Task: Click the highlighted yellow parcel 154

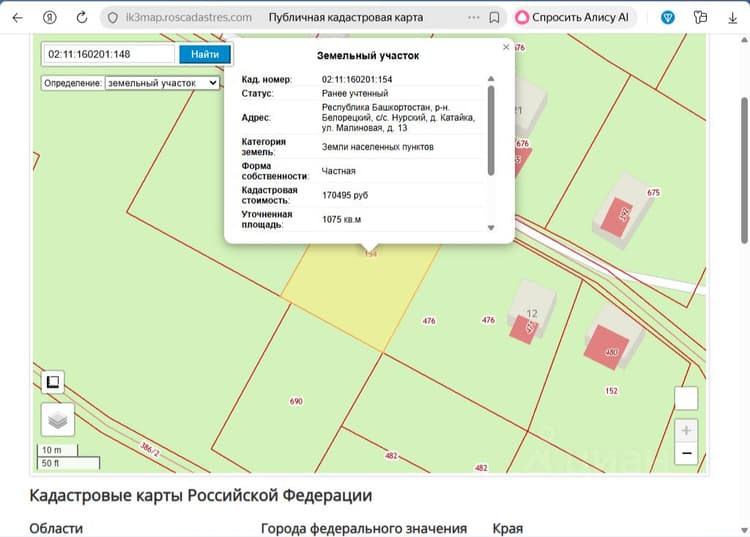Action: coord(360,294)
